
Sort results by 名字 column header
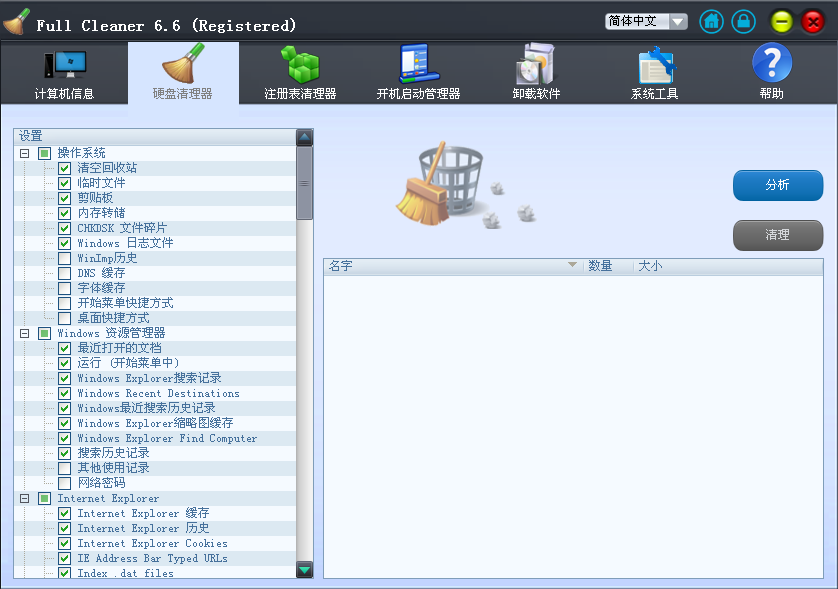[453, 266]
